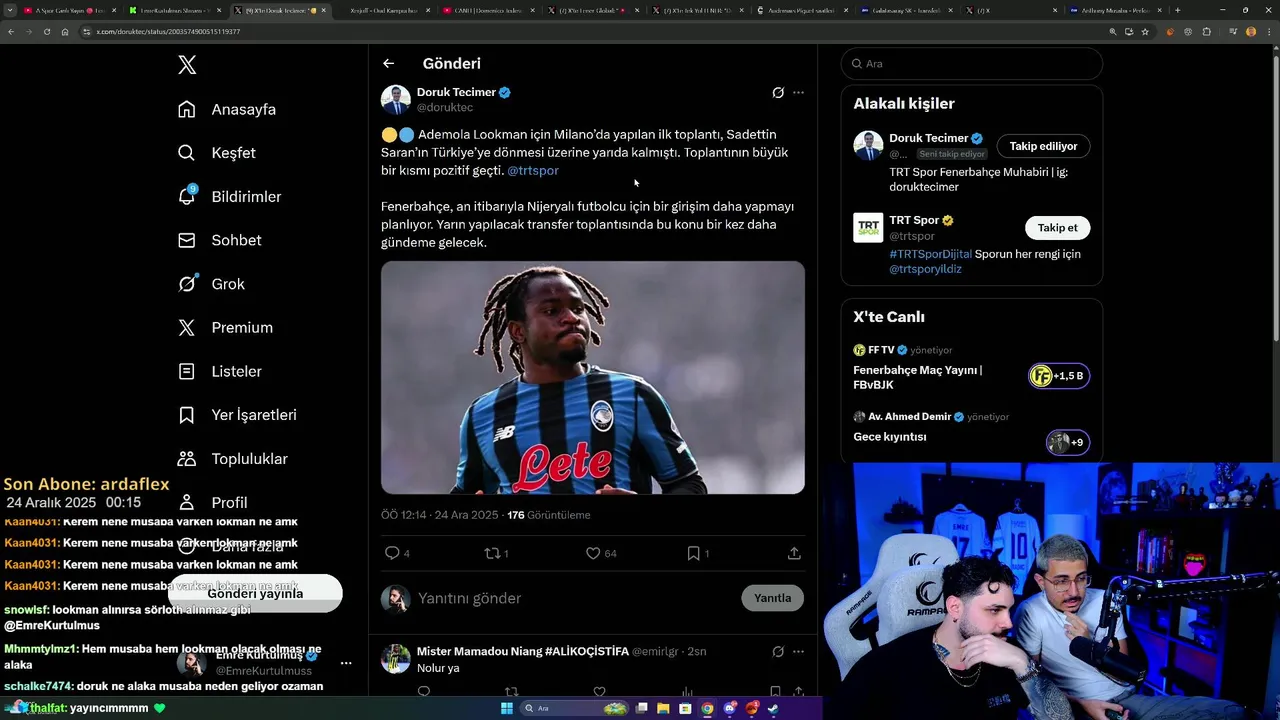Screen dimensions: 1280x720
Task: Click the Windows Start button
Action: click(x=506, y=709)
